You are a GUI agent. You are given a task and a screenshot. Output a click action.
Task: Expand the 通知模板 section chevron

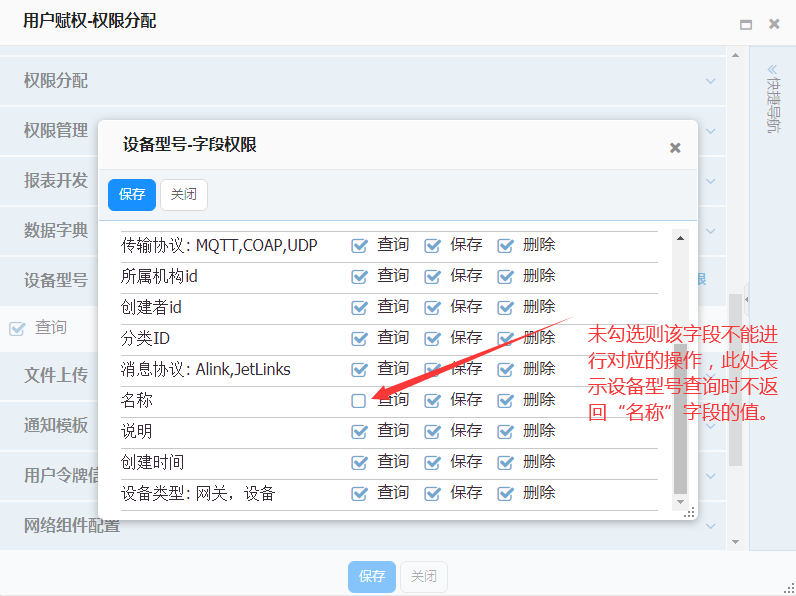tap(711, 425)
